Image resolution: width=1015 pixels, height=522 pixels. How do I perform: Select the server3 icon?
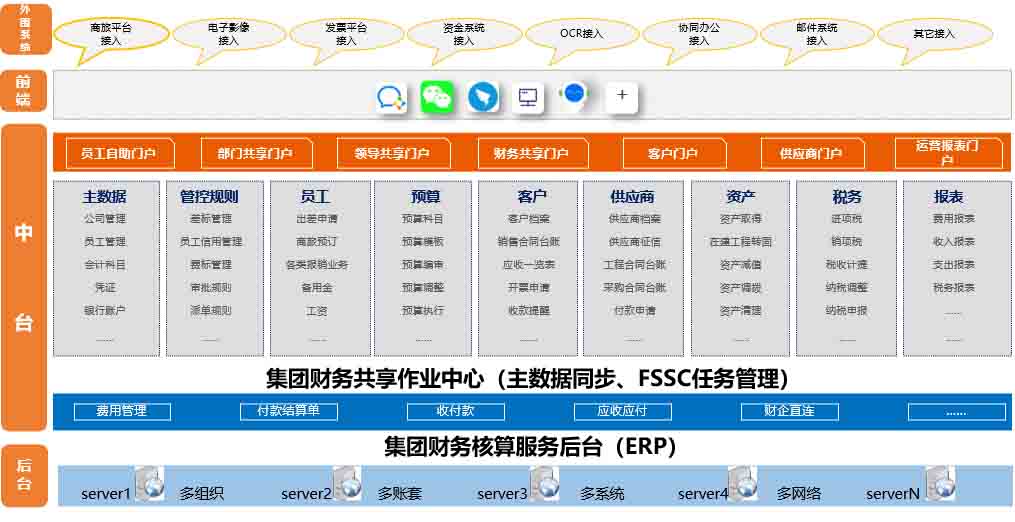(545, 485)
